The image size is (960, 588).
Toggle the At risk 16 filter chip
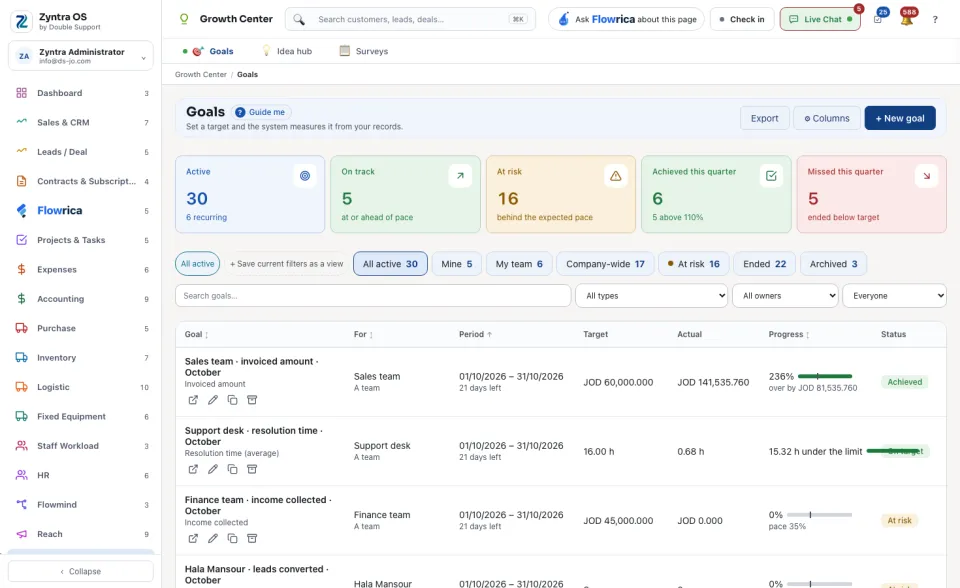[x=694, y=264]
